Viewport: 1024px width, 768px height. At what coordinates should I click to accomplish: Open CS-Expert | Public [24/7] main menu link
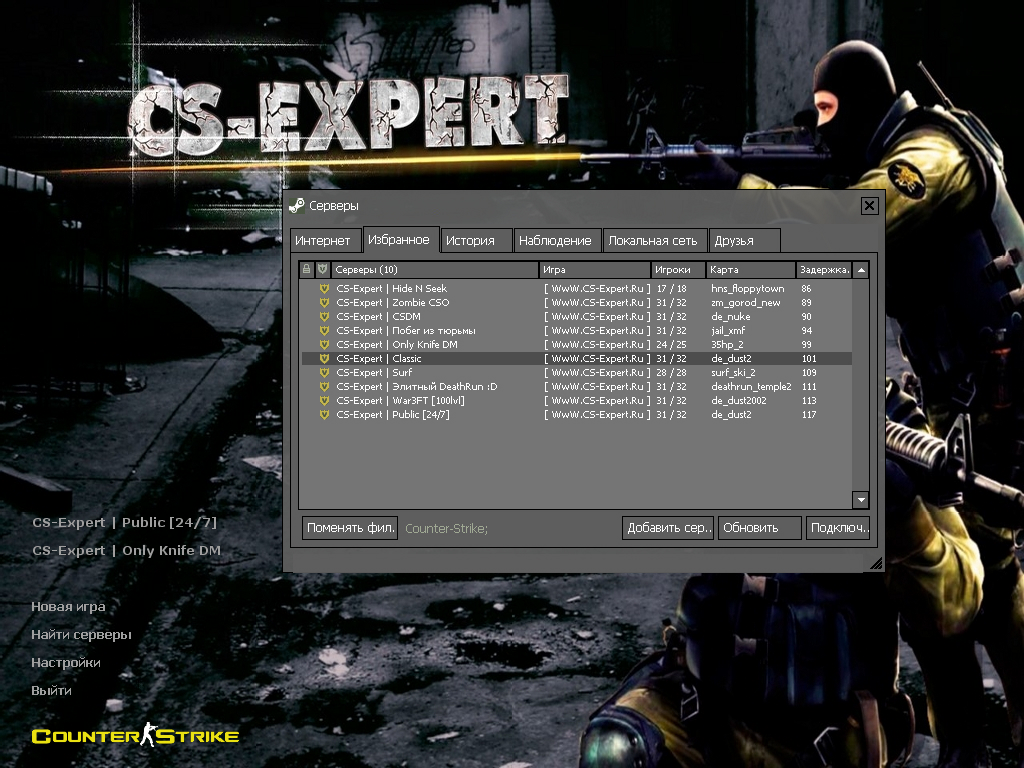click(124, 522)
